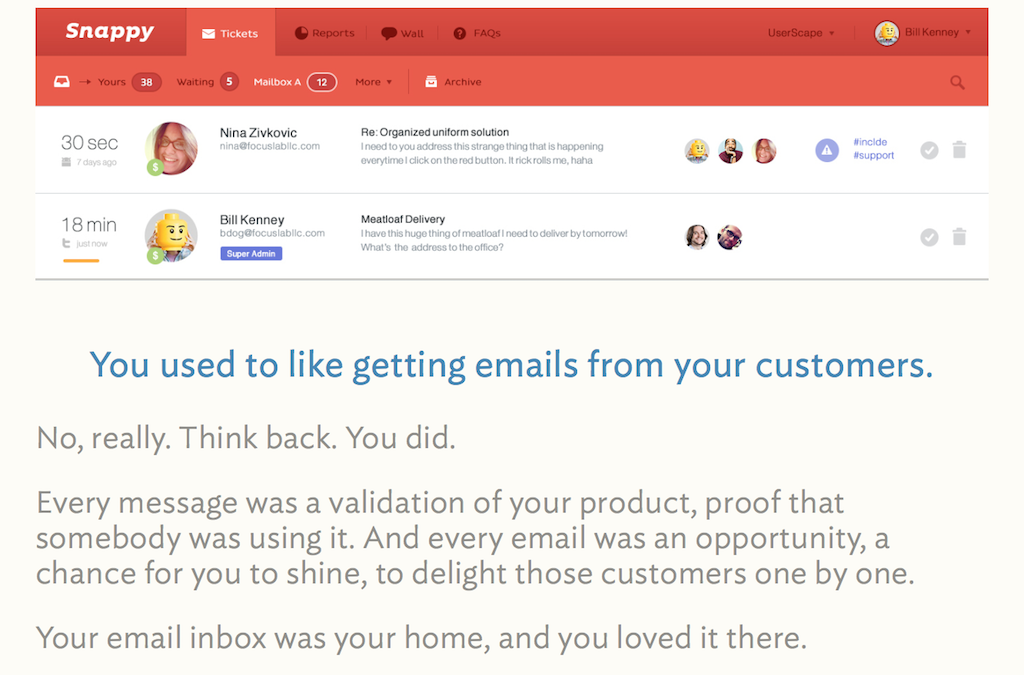Image resolution: width=1024 pixels, height=675 pixels.
Task: Mark Nina's ticket as resolved checkmark
Action: [929, 150]
